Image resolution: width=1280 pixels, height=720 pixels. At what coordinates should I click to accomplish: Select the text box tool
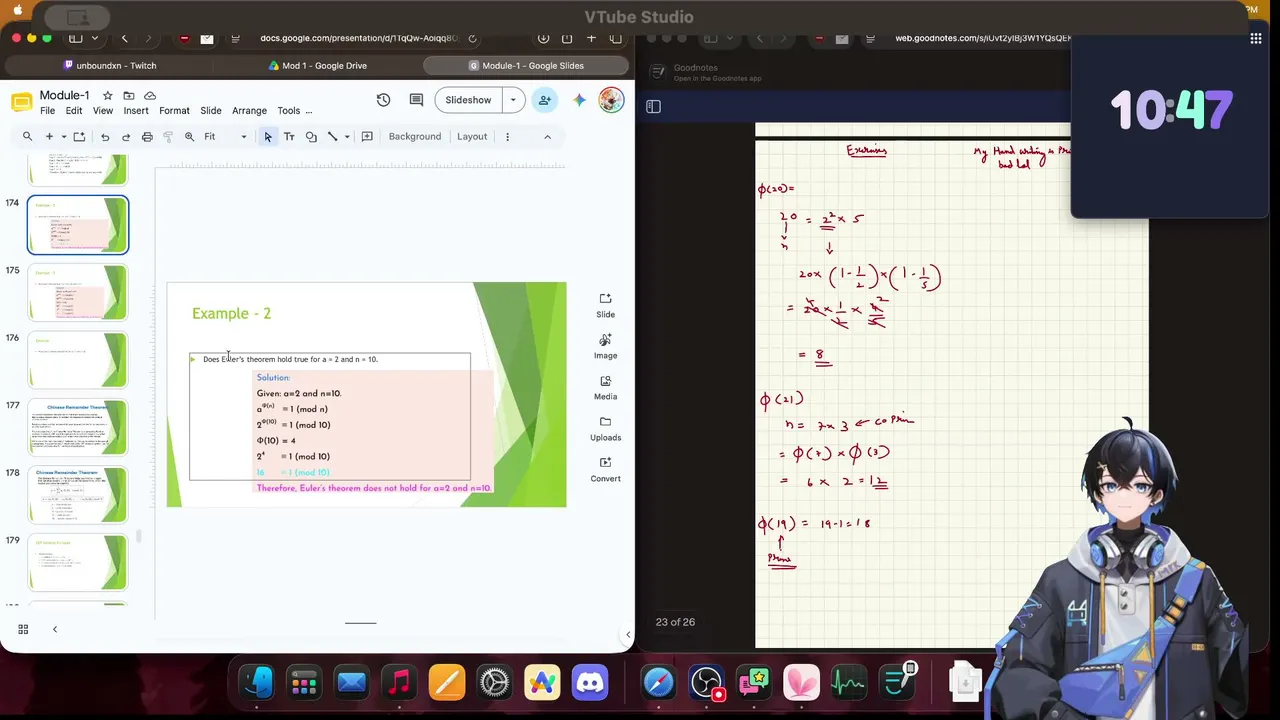point(289,137)
